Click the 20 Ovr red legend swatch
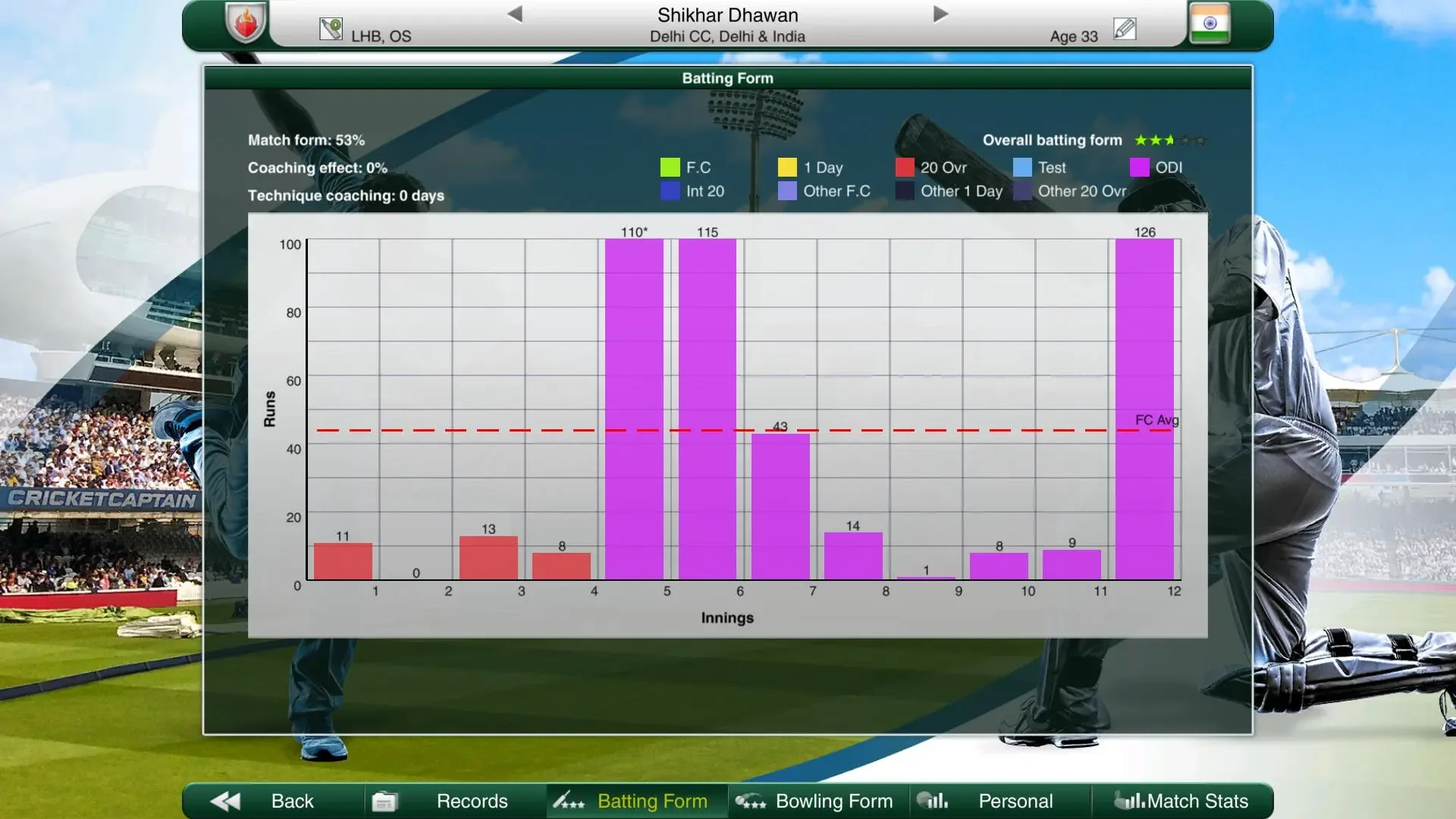This screenshot has height=819, width=1456. point(904,168)
